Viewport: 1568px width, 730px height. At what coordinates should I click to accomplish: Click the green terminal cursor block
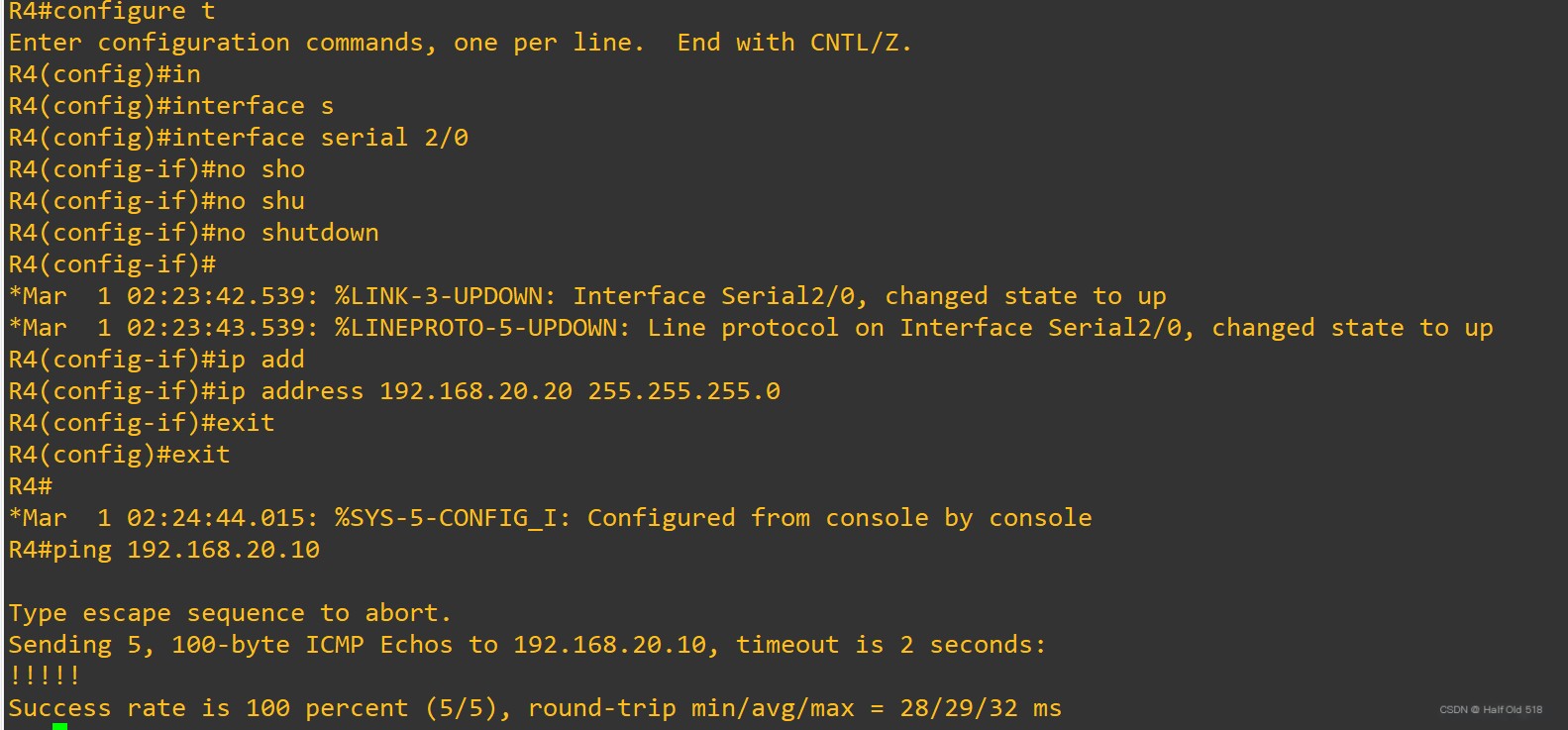(x=59, y=726)
